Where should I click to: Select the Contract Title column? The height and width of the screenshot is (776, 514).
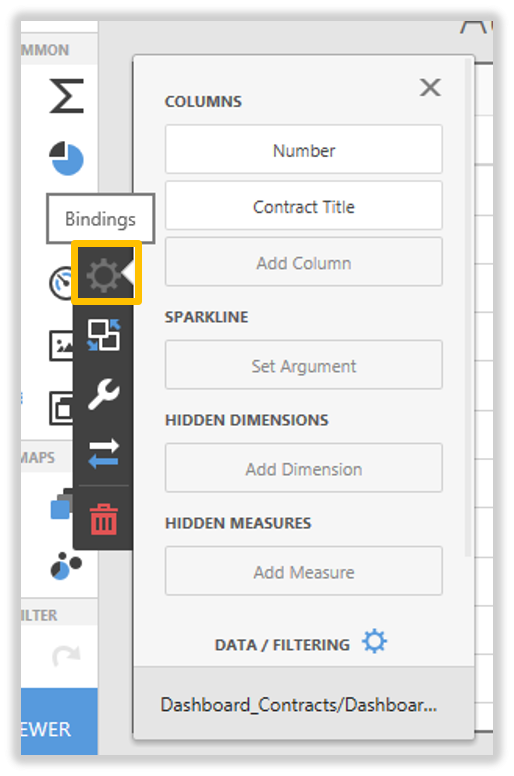(x=304, y=206)
